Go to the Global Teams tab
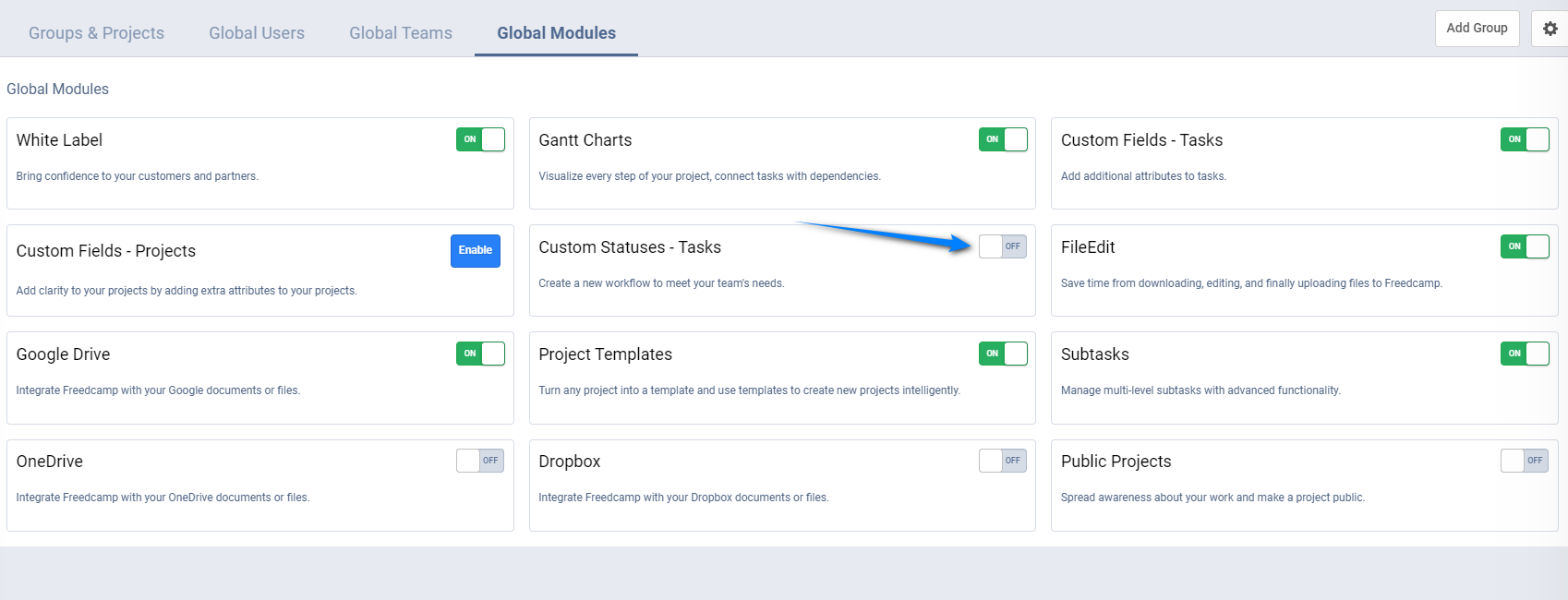Viewport: 1568px width, 600px height. [x=401, y=33]
